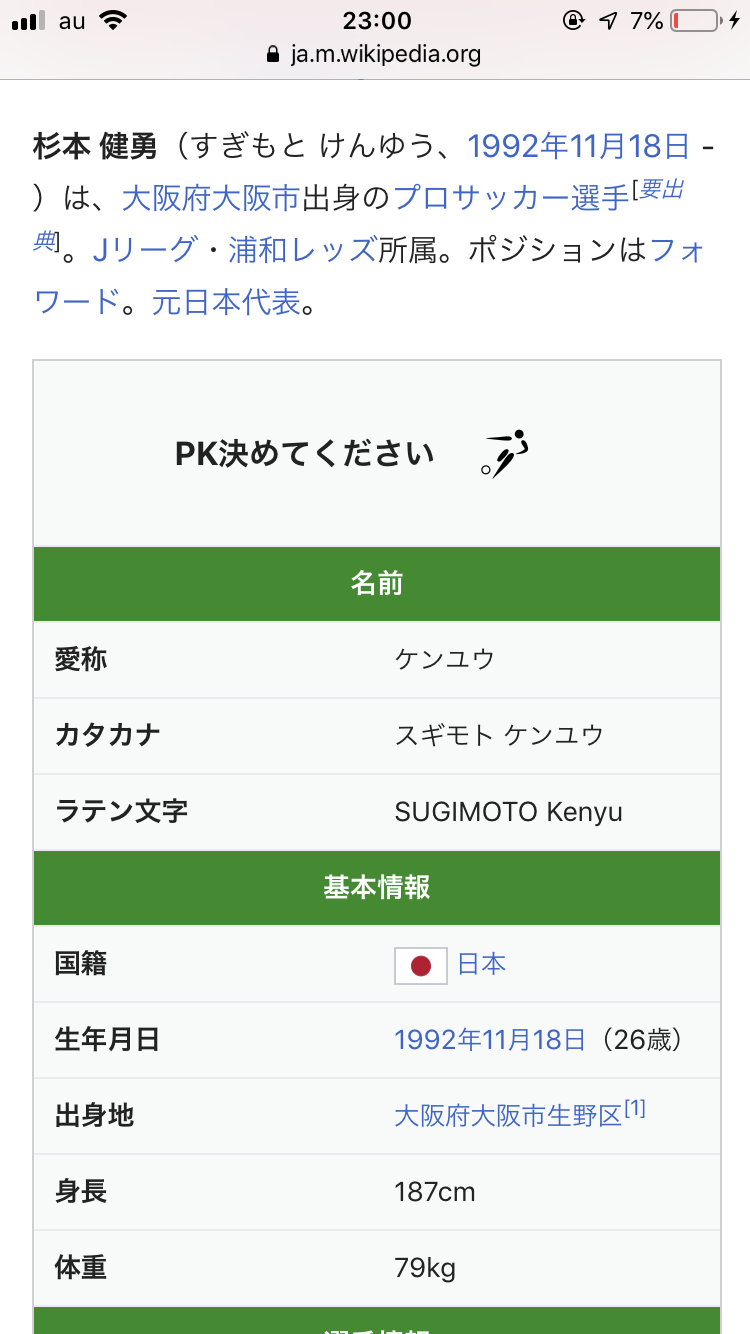
Task: Open the 大阪府大阪市生野区 birthplace link
Action: click(508, 1116)
